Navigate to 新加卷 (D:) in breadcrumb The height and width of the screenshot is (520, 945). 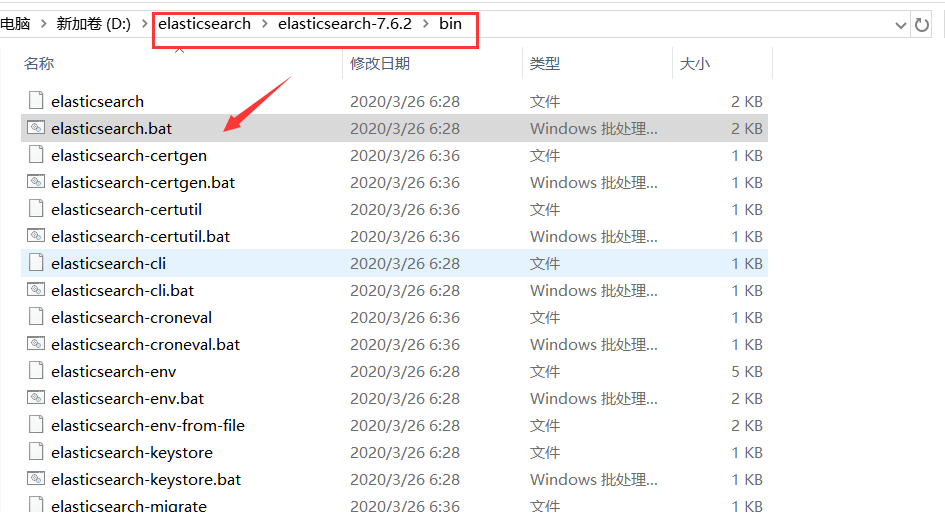(x=93, y=24)
